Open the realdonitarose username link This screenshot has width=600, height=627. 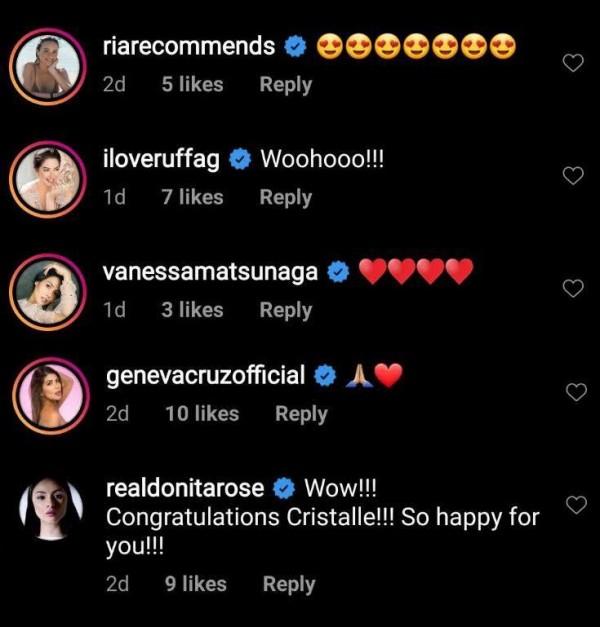pyautogui.click(x=184, y=489)
